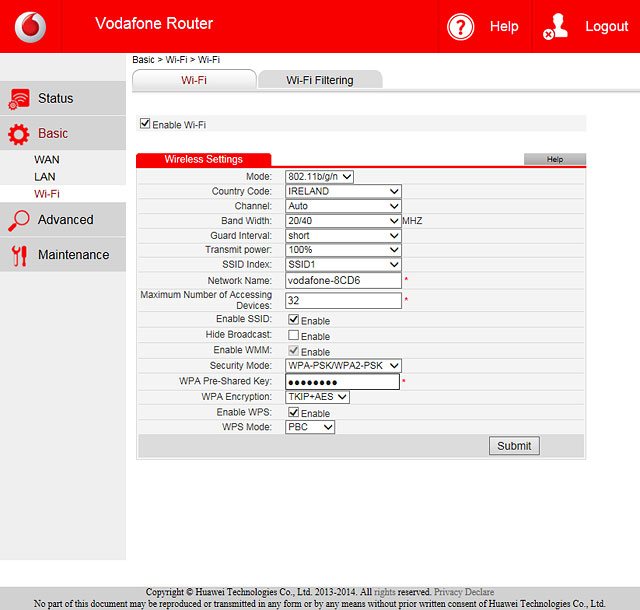Click the Vodafone logo icon
The height and width of the screenshot is (610, 640).
(30, 26)
